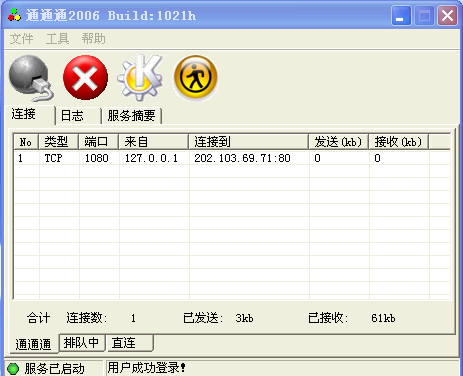Screen dimensions: 463x376
Task: Click the yellow walking person icon
Action: coord(195,77)
